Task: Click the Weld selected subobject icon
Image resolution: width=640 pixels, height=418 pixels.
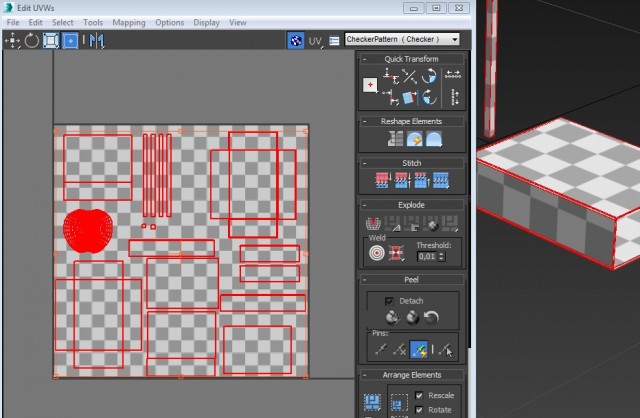Action: pyautogui.click(x=396, y=253)
